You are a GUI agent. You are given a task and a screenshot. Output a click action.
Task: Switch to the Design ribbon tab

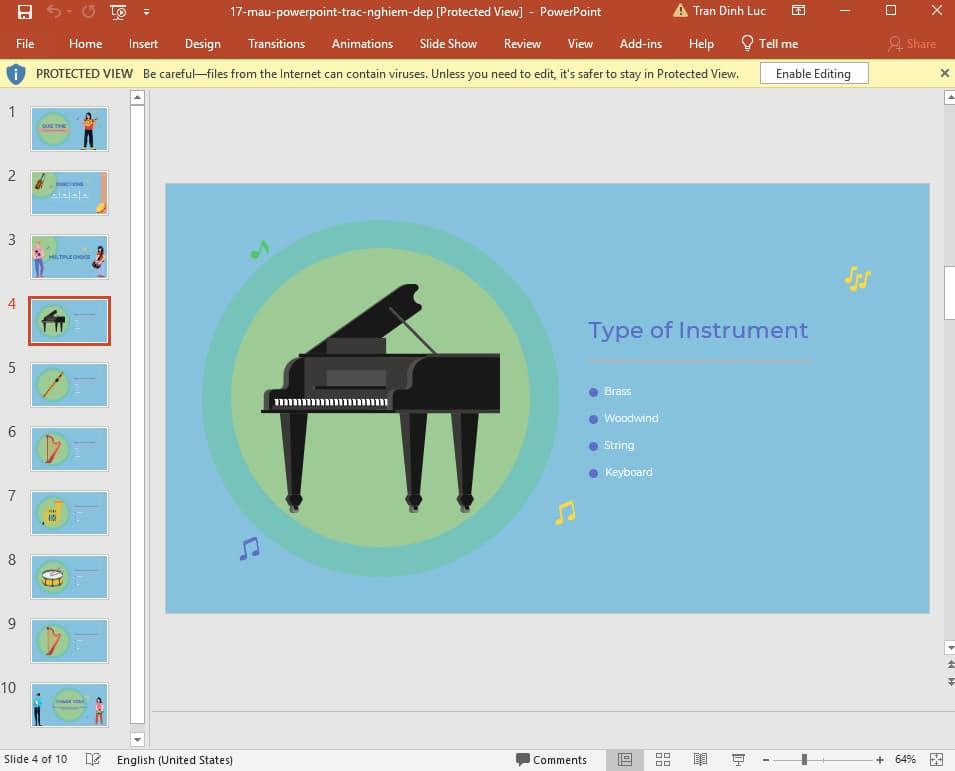click(203, 44)
